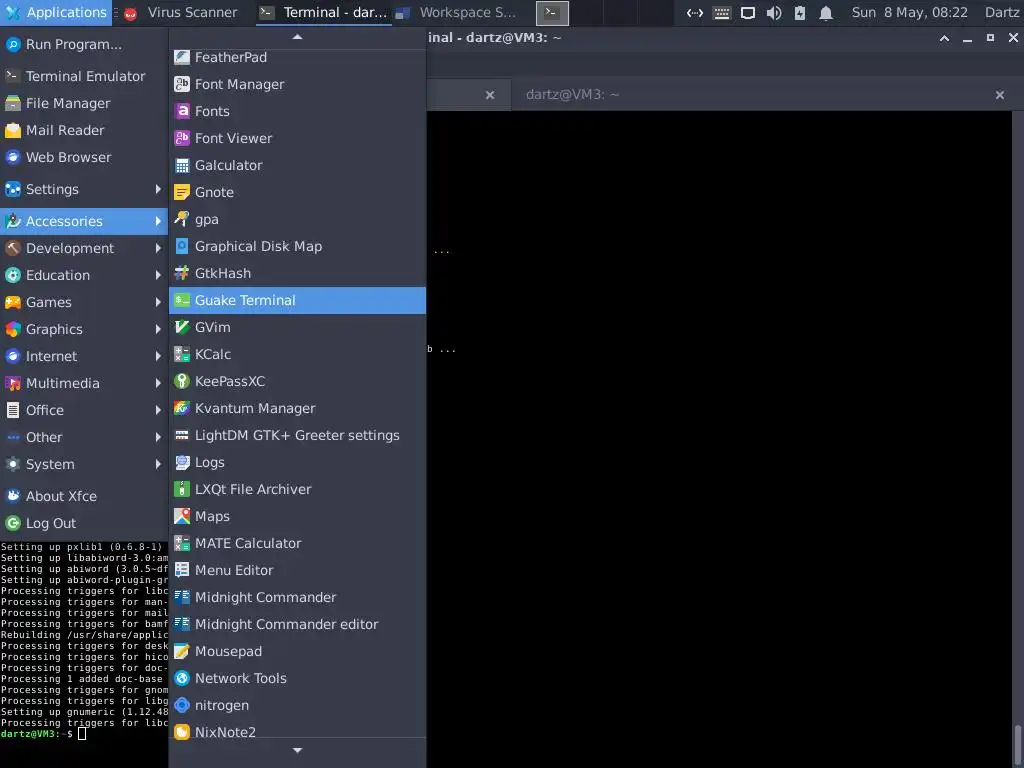The height and width of the screenshot is (768, 1024).
Task: Open GVim via its green V icon
Action: click(x=182, y=327)
